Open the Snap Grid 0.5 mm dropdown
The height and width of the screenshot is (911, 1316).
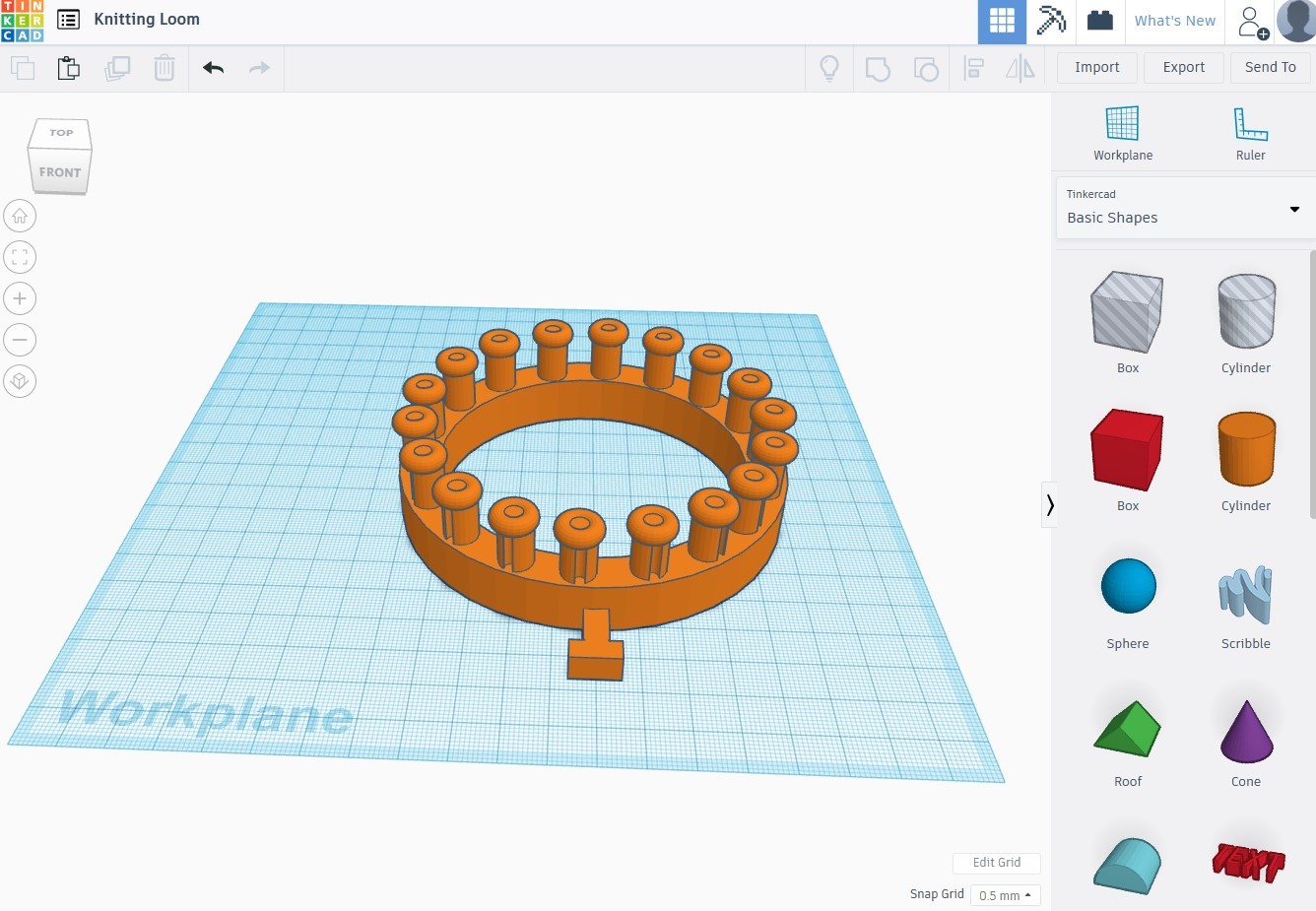[x=1005, y=895]
